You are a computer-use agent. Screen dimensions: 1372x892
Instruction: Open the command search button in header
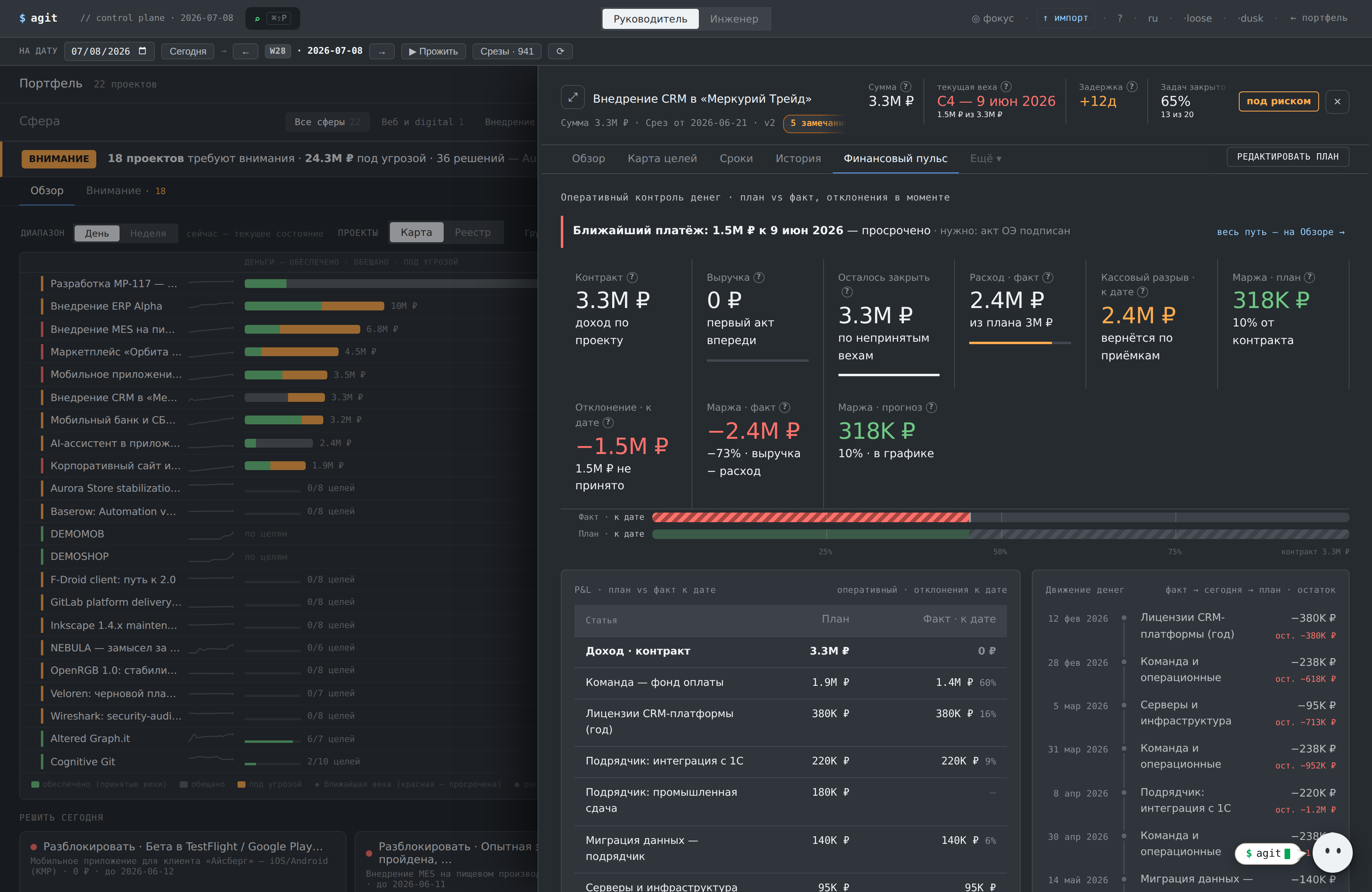point(273,18)
